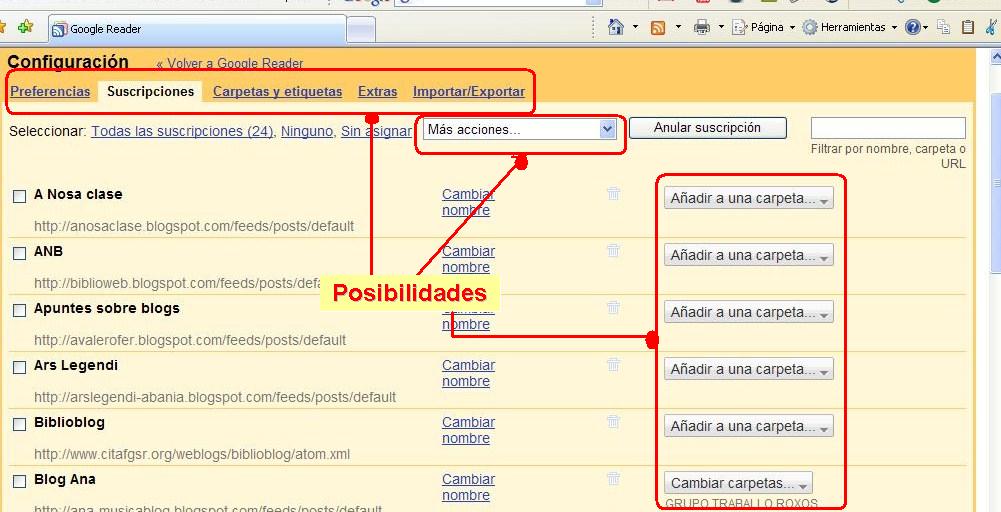Click Cambiar nombre for ANB
The width and height of the screenshot is (1001, 512).
point(468,259)
